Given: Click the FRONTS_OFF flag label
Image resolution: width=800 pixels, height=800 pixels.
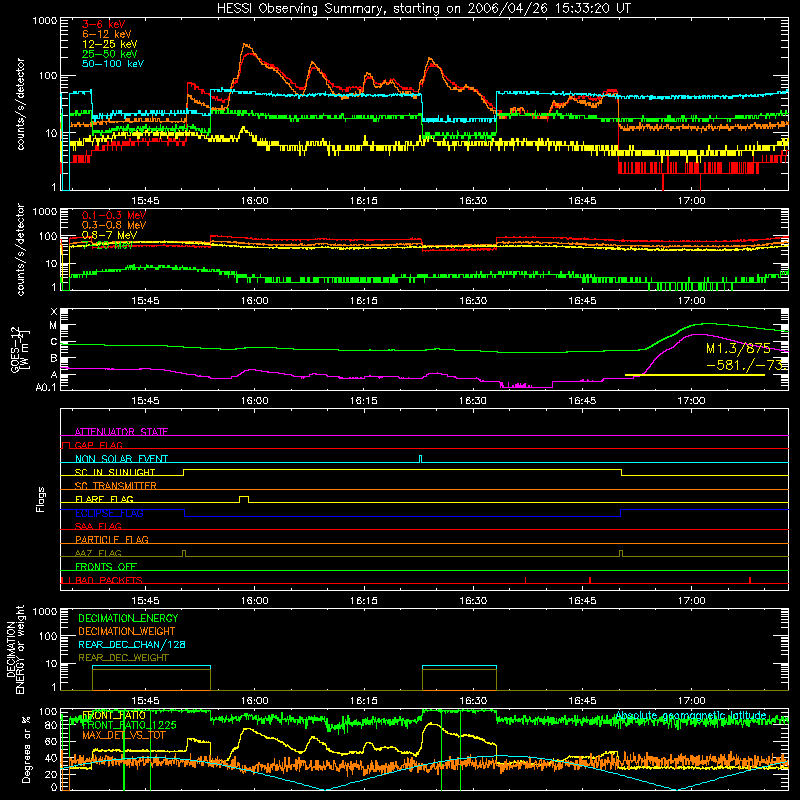Looking at the screenshot, I should 106,566.
